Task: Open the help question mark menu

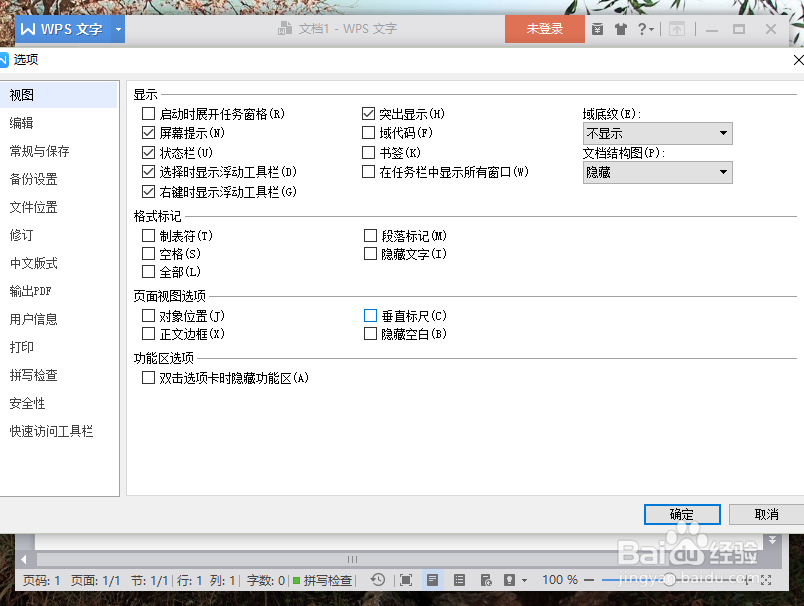Action: [x=645, y=29]
